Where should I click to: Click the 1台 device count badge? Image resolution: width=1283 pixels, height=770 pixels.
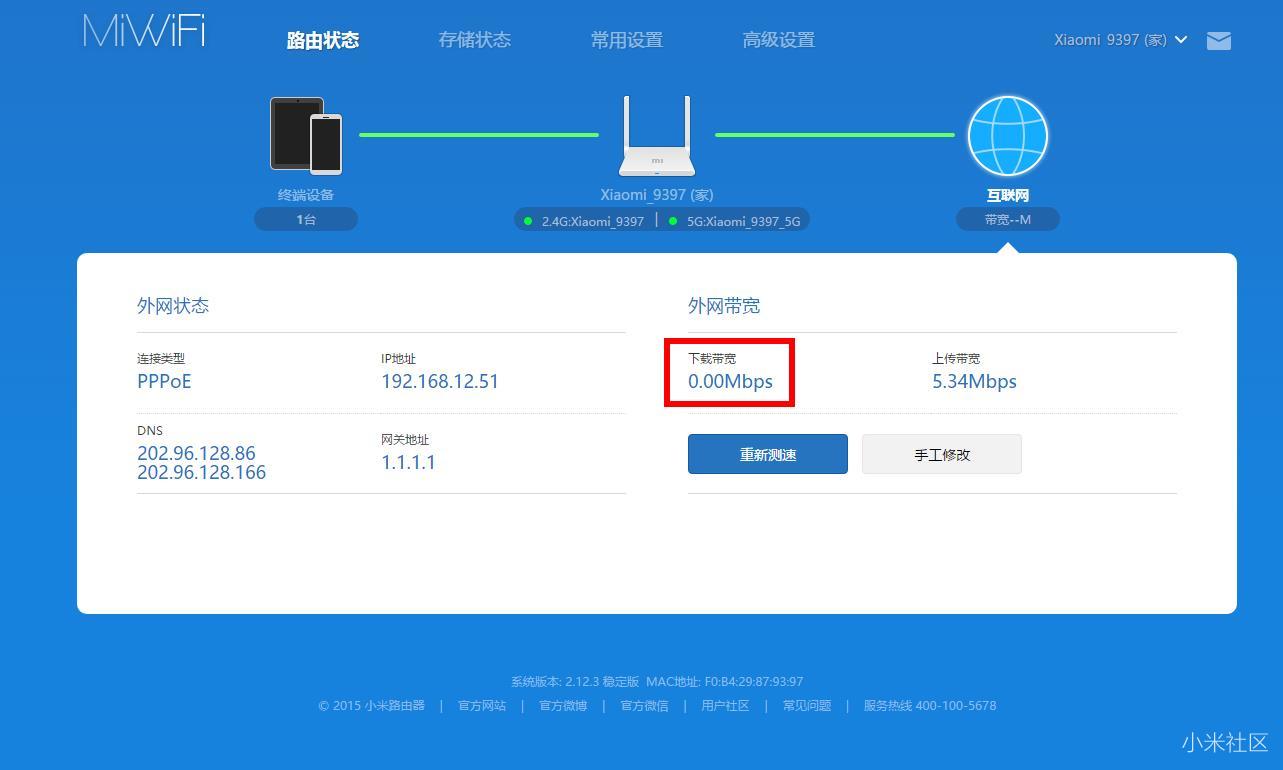(306, 219)
